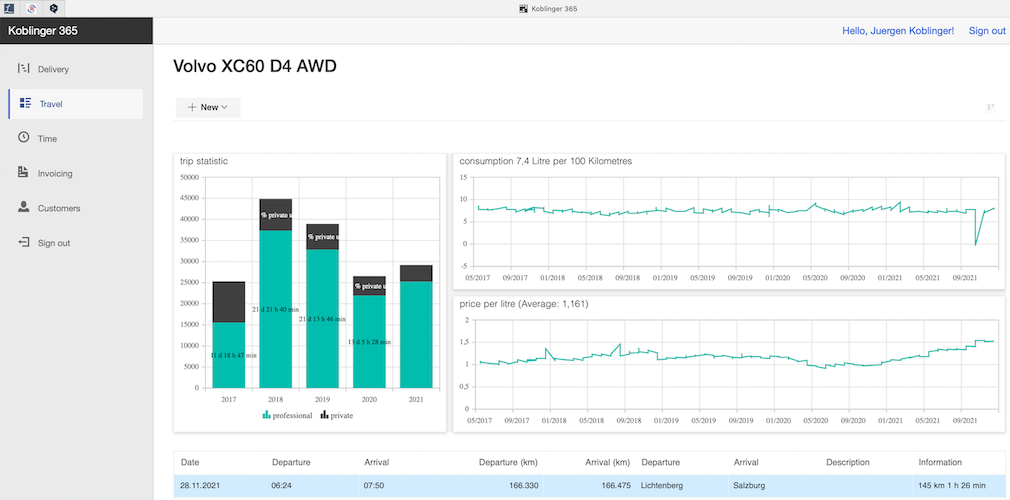Image resolution: width=1010 pixels, height=500 pixels.
Task: Click the Date column header
Action: [x=190, y=462]
